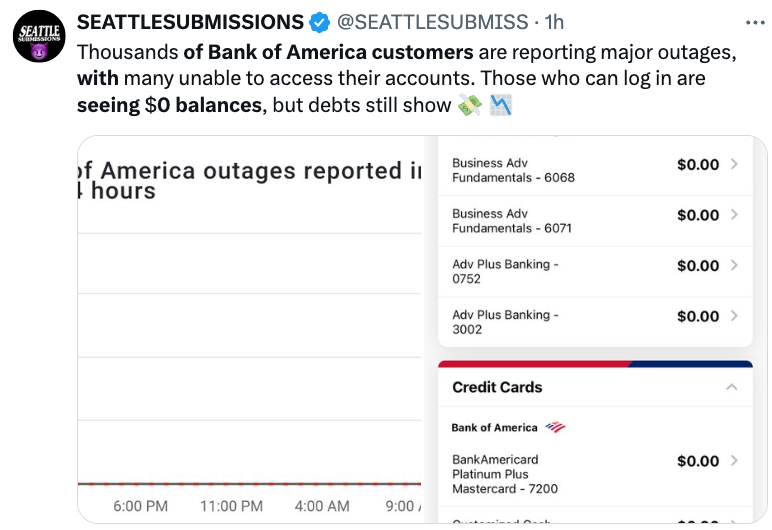
Task: Expand Adv Plus Banking 3002 arrow
Action: pyautogui.click(x=735, y=316)
